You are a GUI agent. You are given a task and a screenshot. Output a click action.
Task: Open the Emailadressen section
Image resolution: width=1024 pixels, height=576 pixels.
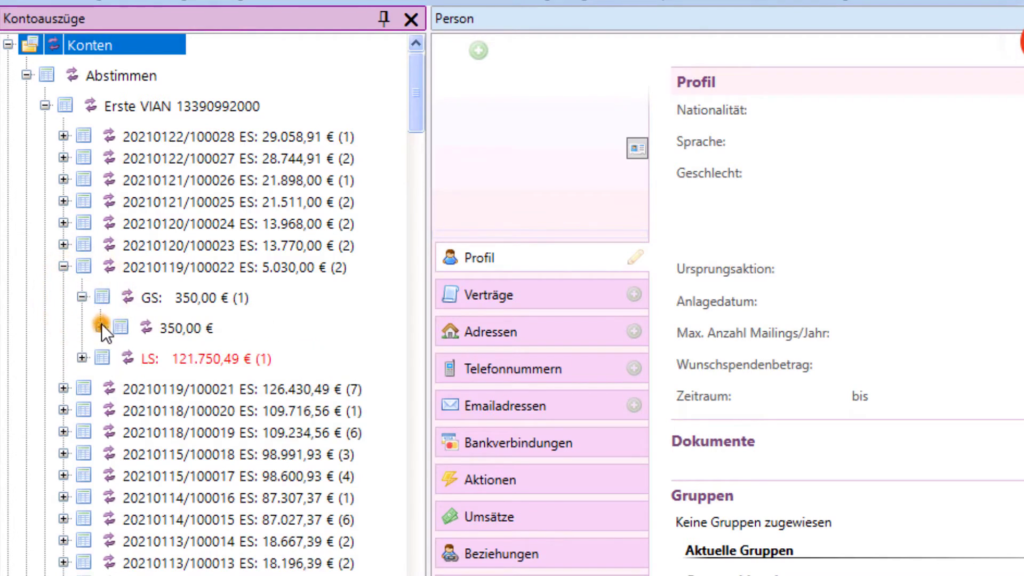click(x=541, y=406)
